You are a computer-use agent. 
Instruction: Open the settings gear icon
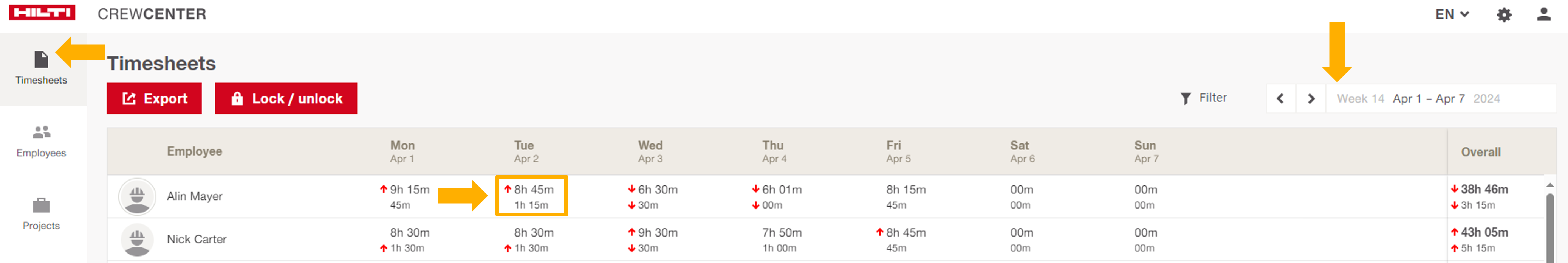tap(1503, 15)
